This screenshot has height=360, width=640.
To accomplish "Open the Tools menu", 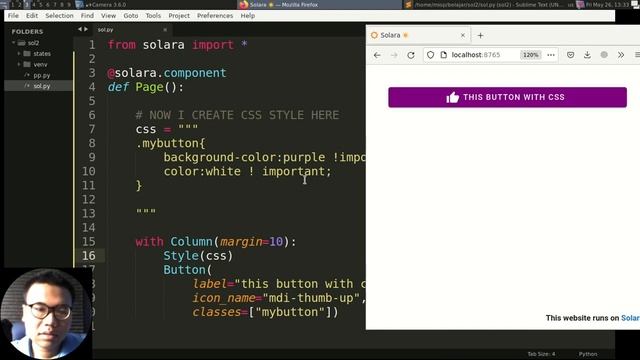I will coord(153,16).
